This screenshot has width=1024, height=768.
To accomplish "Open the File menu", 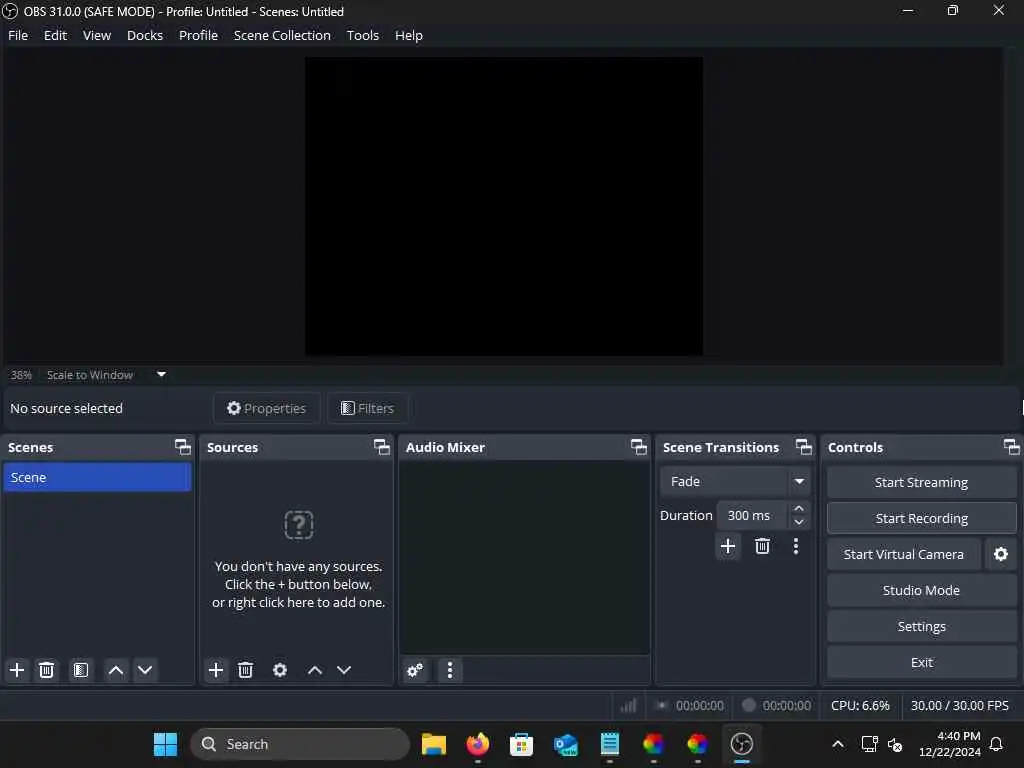I will pyautogui.click(x=18, y=35).
